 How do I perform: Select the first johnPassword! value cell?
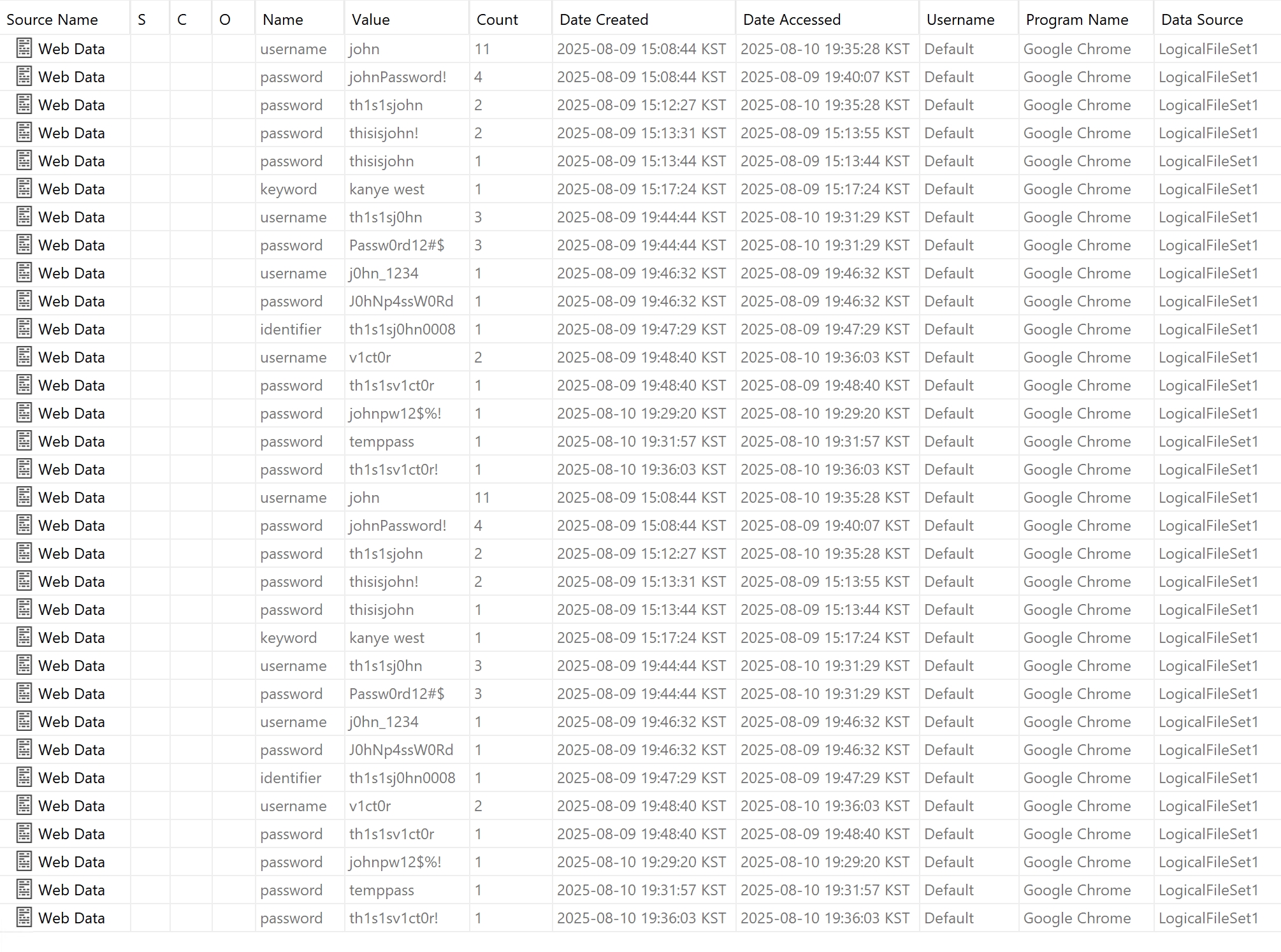tap(398, 77)
